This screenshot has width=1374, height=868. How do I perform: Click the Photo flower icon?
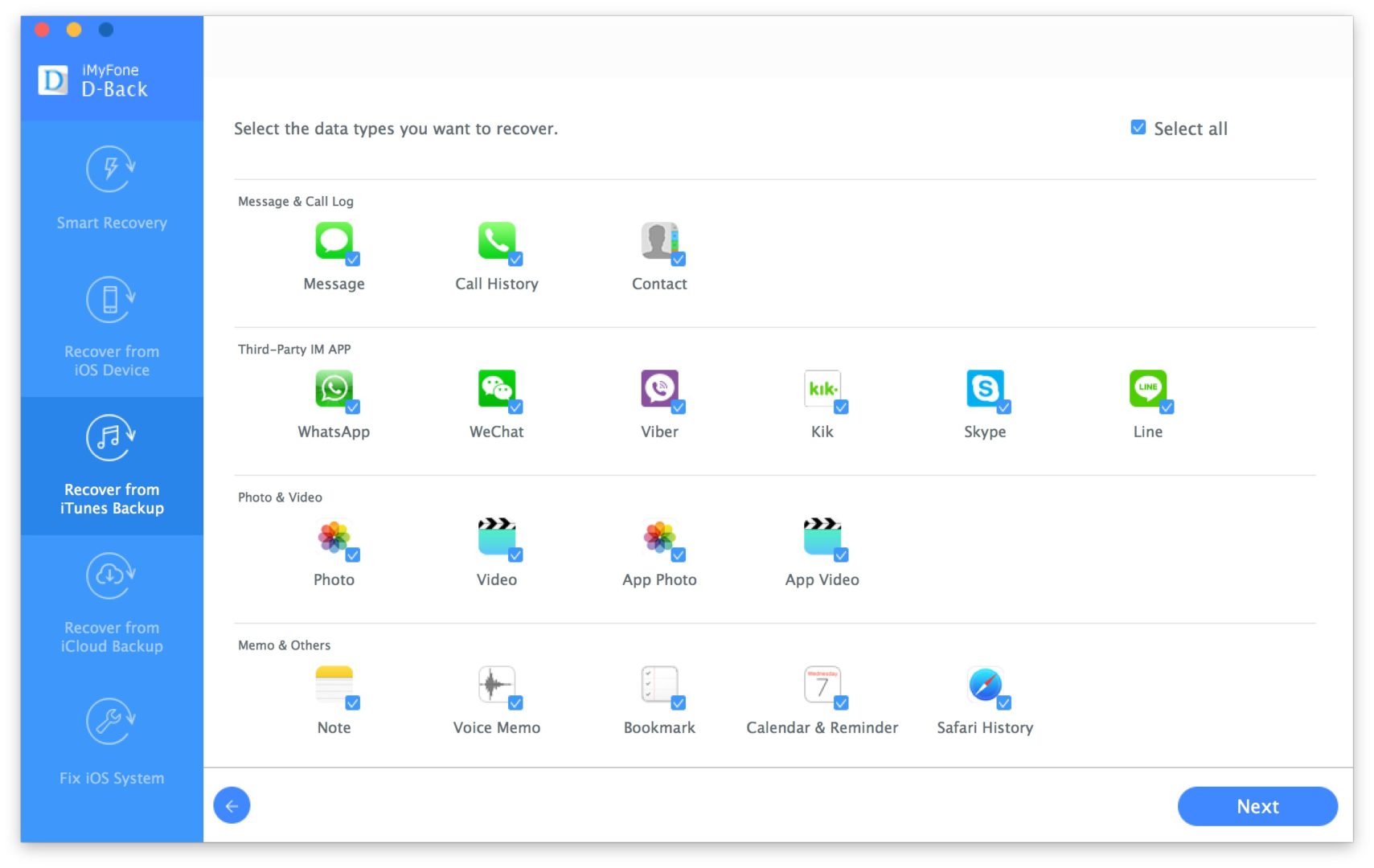[x=334, y=536]
